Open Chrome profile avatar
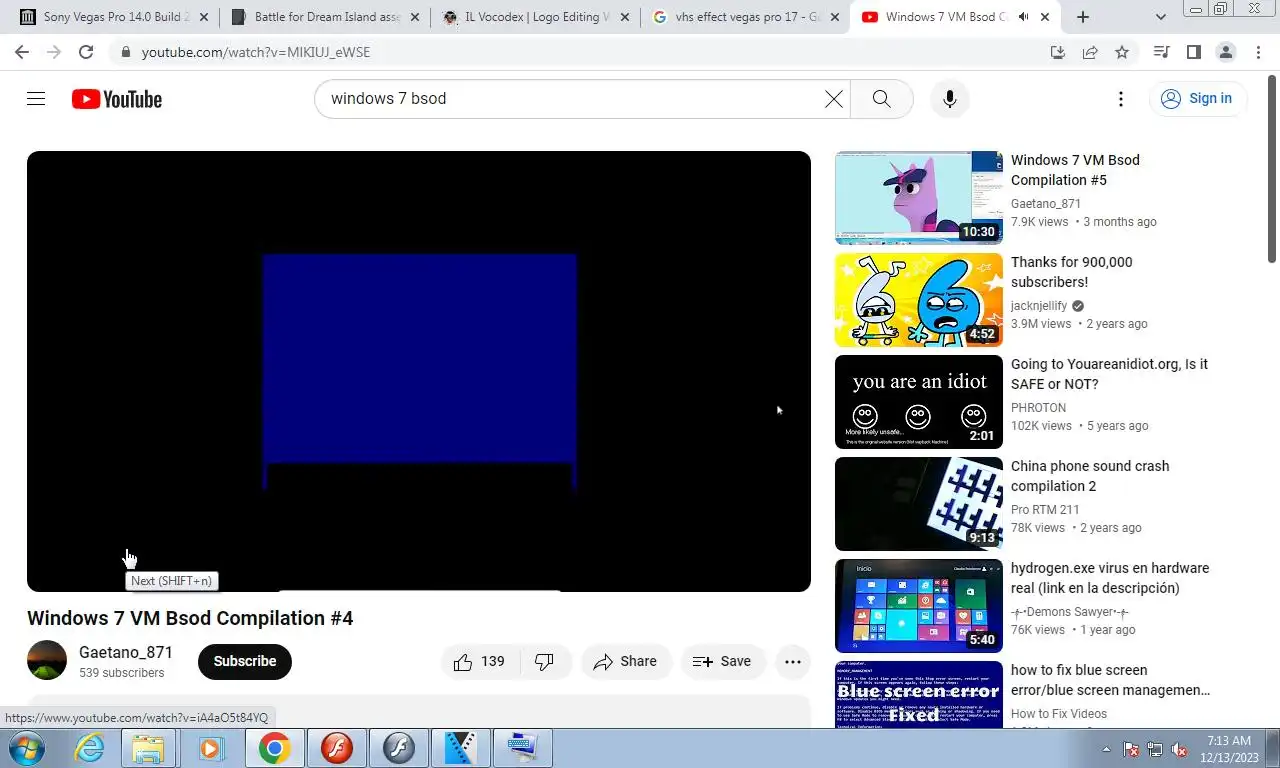The height and width of the screenshot is (768, 1280). pos(1225,52)
